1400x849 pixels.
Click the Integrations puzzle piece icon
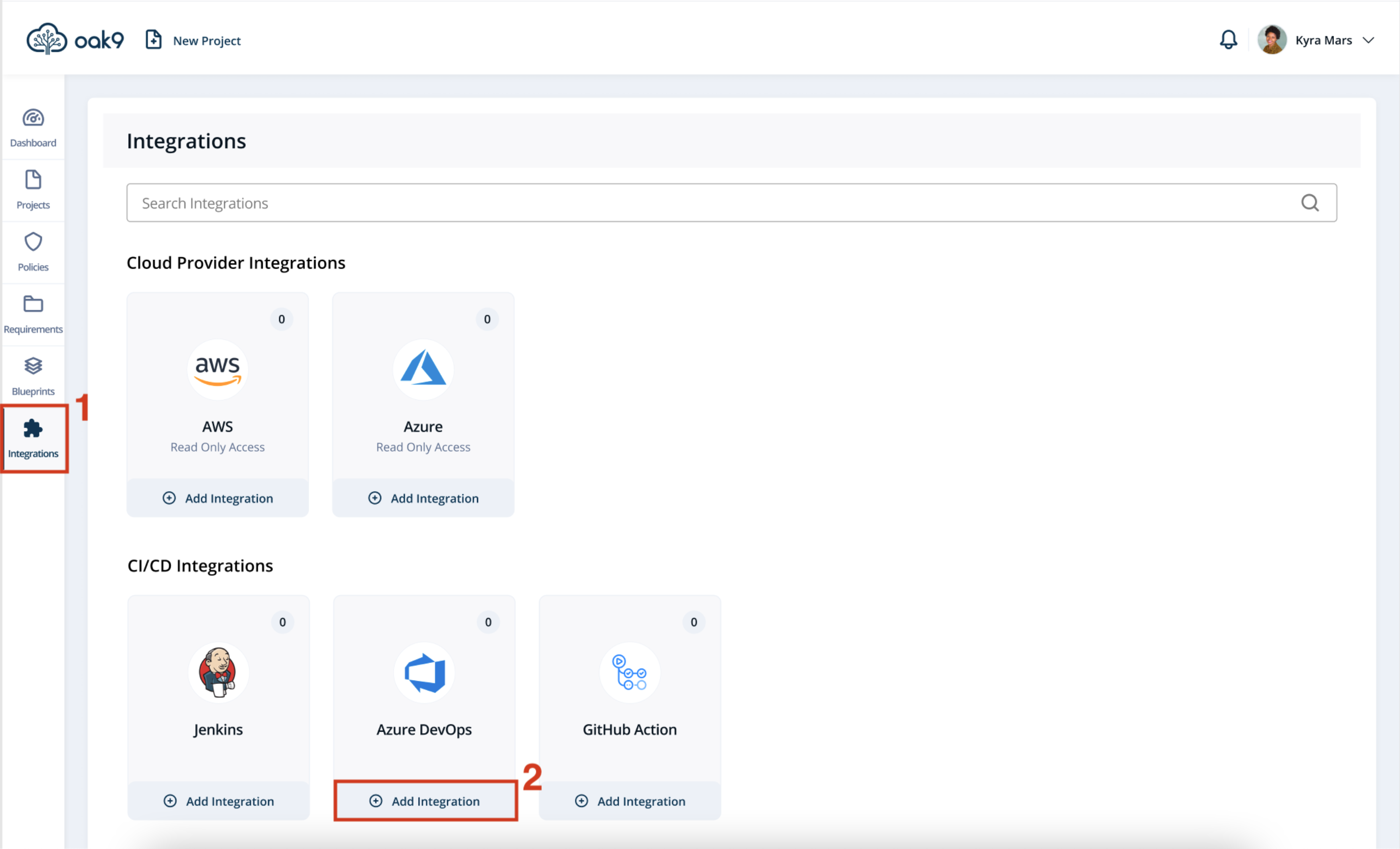tap(33, 428)
